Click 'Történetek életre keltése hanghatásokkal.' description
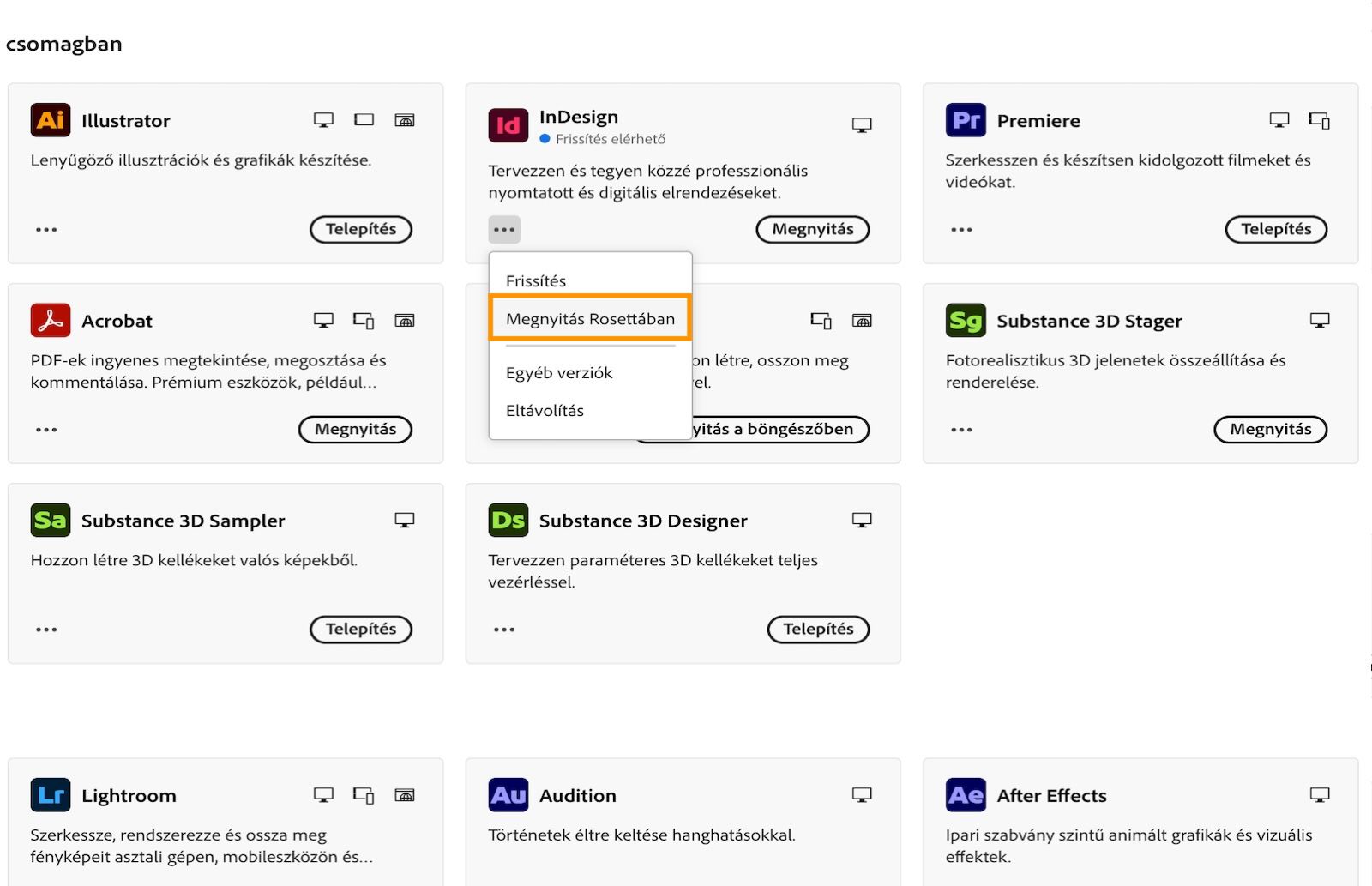The image size is (1372, 886). point(641,835)
